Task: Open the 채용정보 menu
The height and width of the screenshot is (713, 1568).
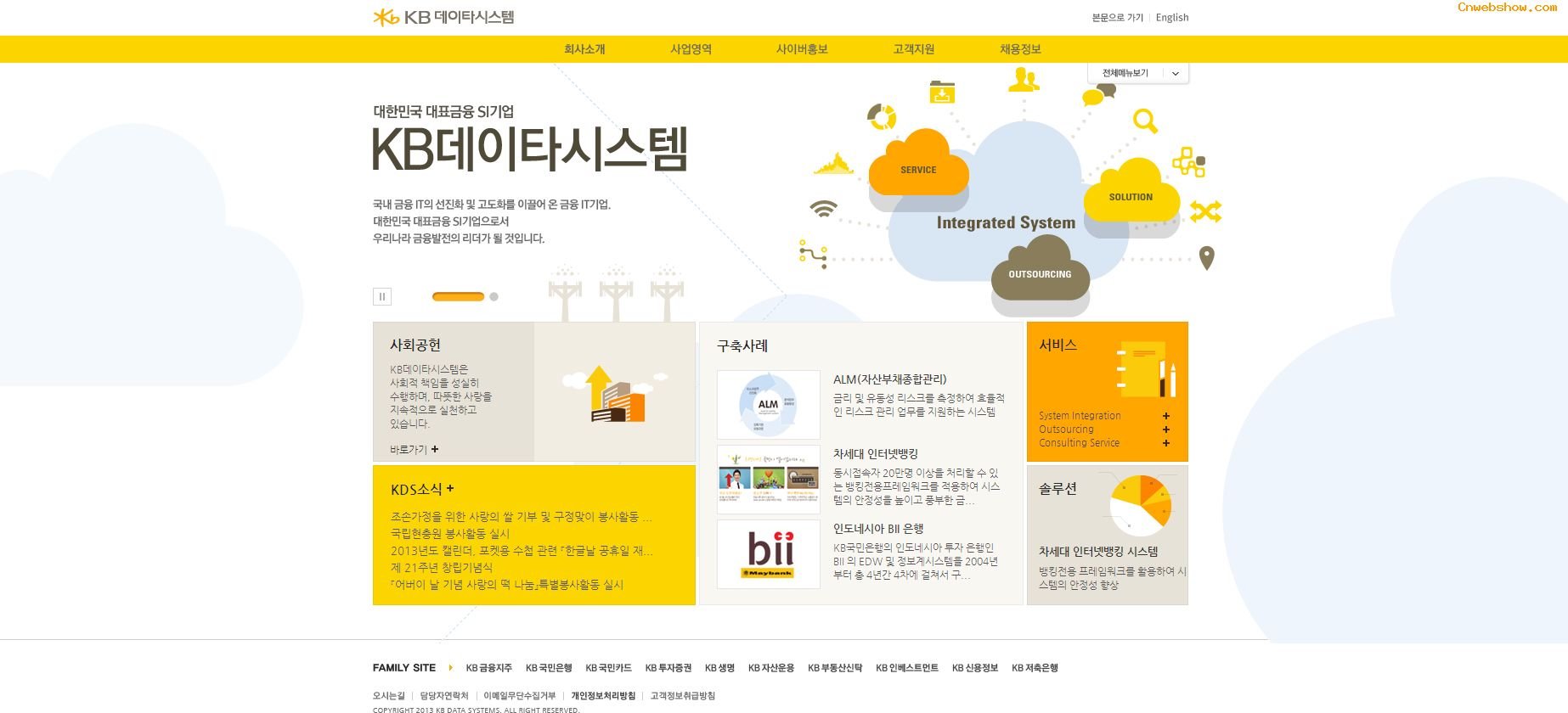Action: point(1020,49)
